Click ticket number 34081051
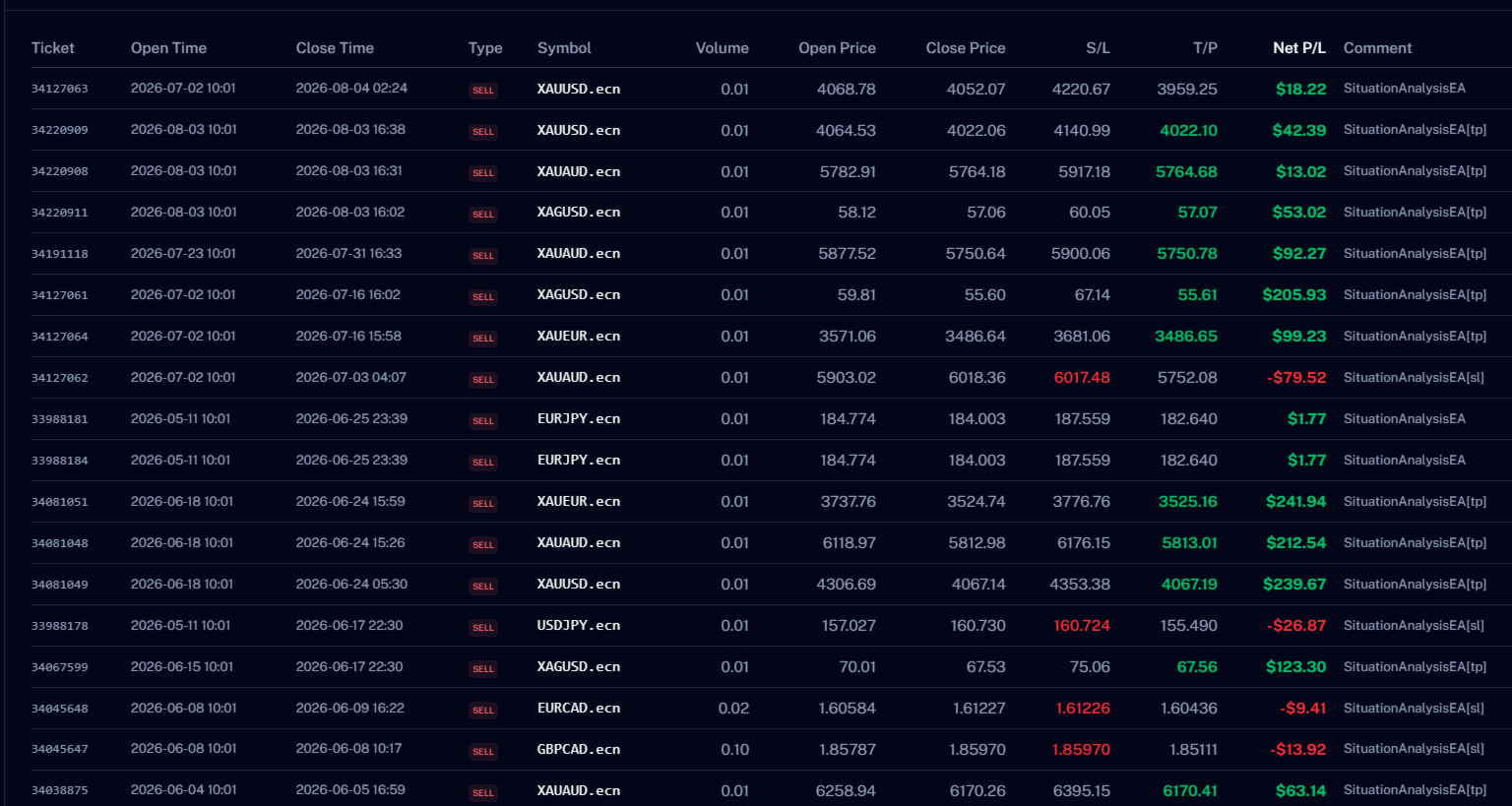 click(60, 502)
